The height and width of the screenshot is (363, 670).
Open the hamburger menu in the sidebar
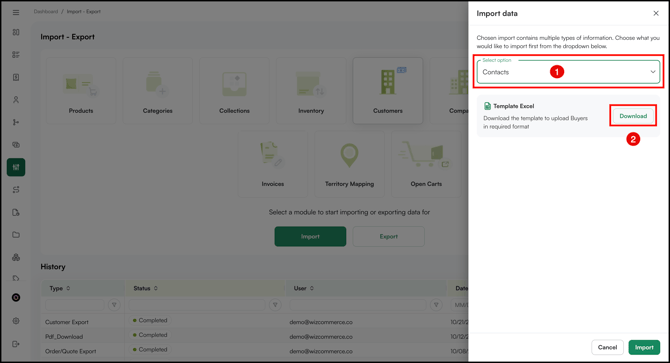click(16, 12)
